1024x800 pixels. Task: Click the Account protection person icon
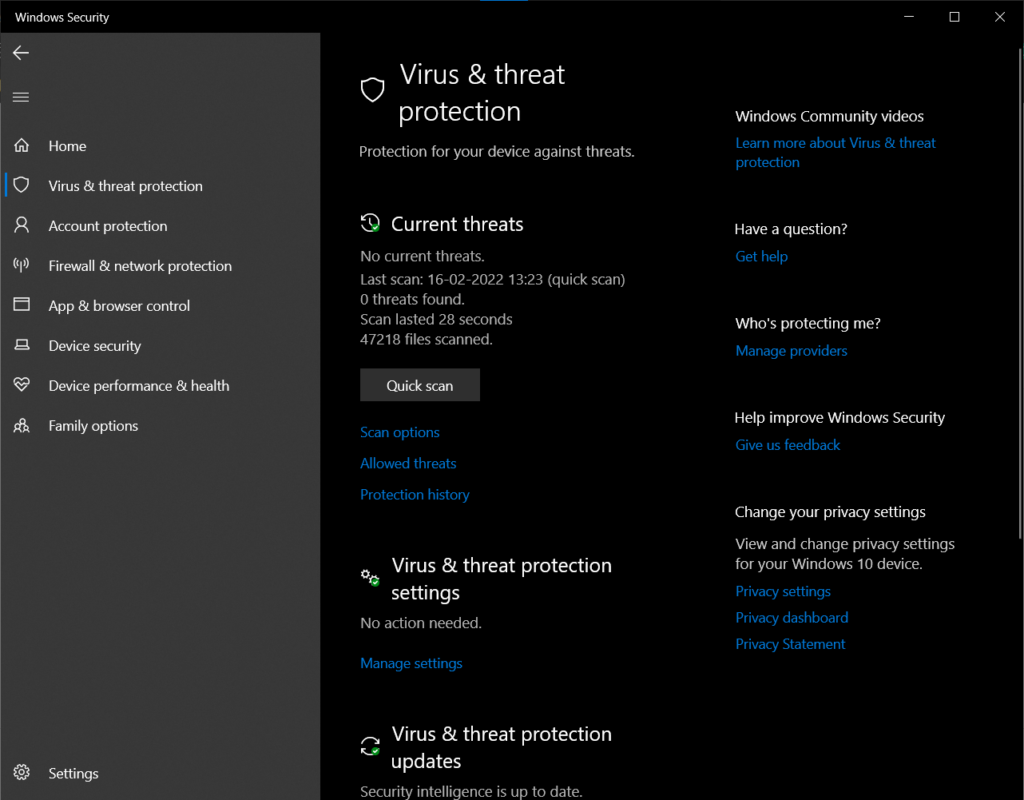(22, 225)
